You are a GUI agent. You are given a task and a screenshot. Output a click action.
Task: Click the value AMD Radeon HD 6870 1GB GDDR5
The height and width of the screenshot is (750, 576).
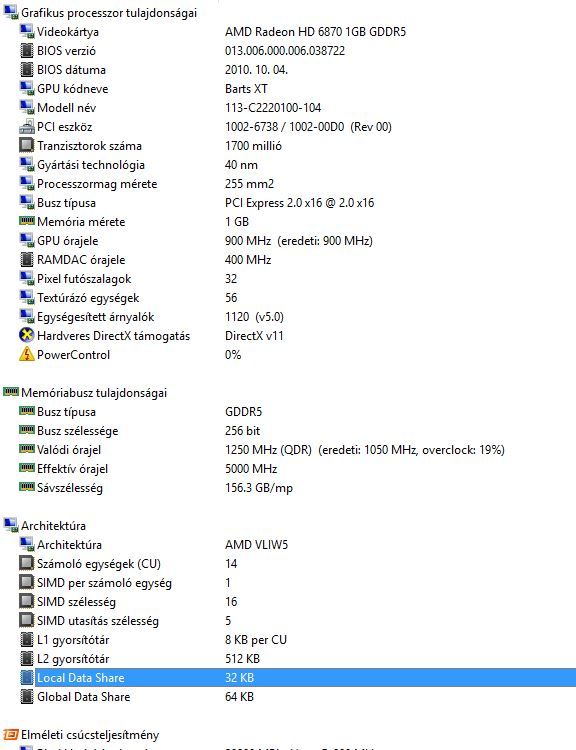click(x=315, y=32)
